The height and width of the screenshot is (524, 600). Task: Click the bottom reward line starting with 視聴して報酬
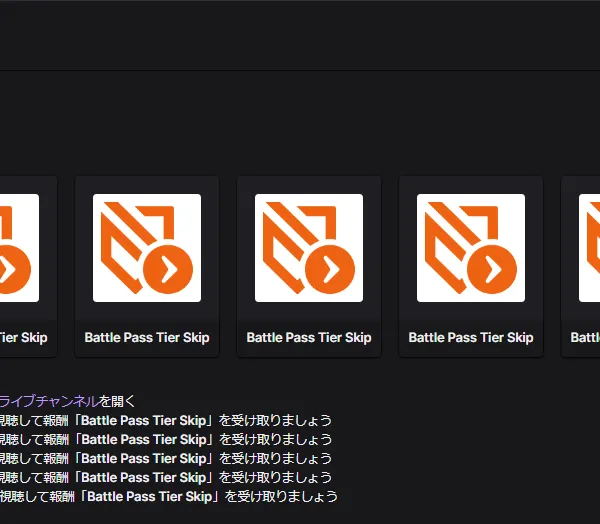point(169,496)
